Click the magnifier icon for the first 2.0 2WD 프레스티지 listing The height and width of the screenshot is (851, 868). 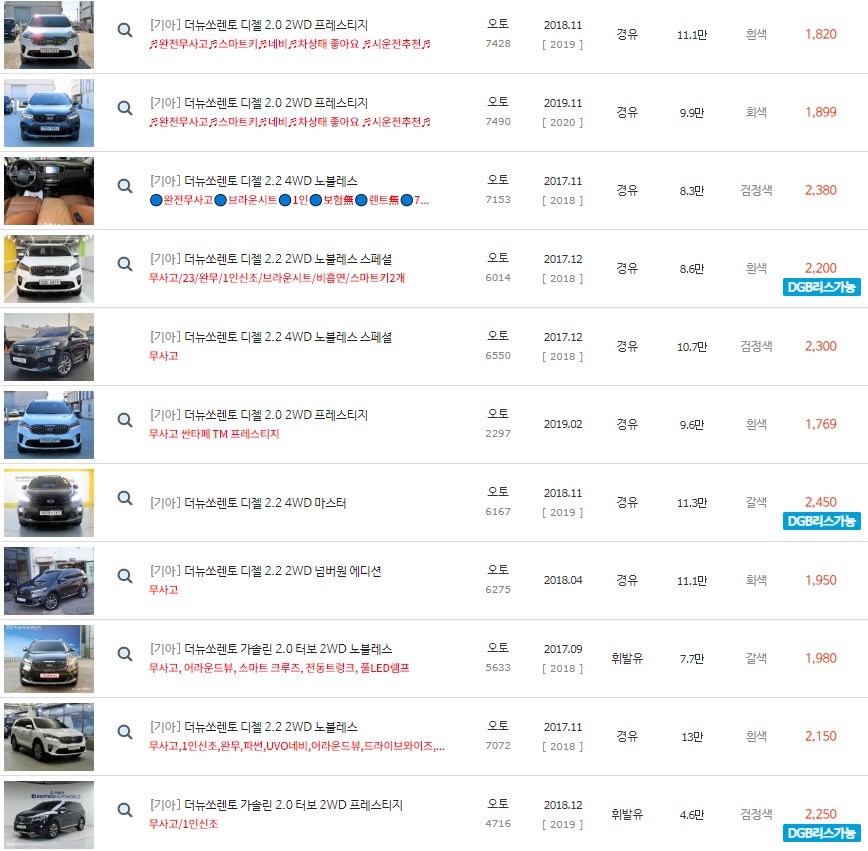click(x=124, y=31)
